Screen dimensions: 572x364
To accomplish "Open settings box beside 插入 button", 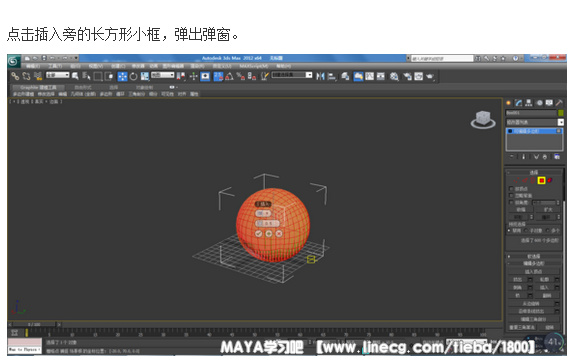I will 557,287.
